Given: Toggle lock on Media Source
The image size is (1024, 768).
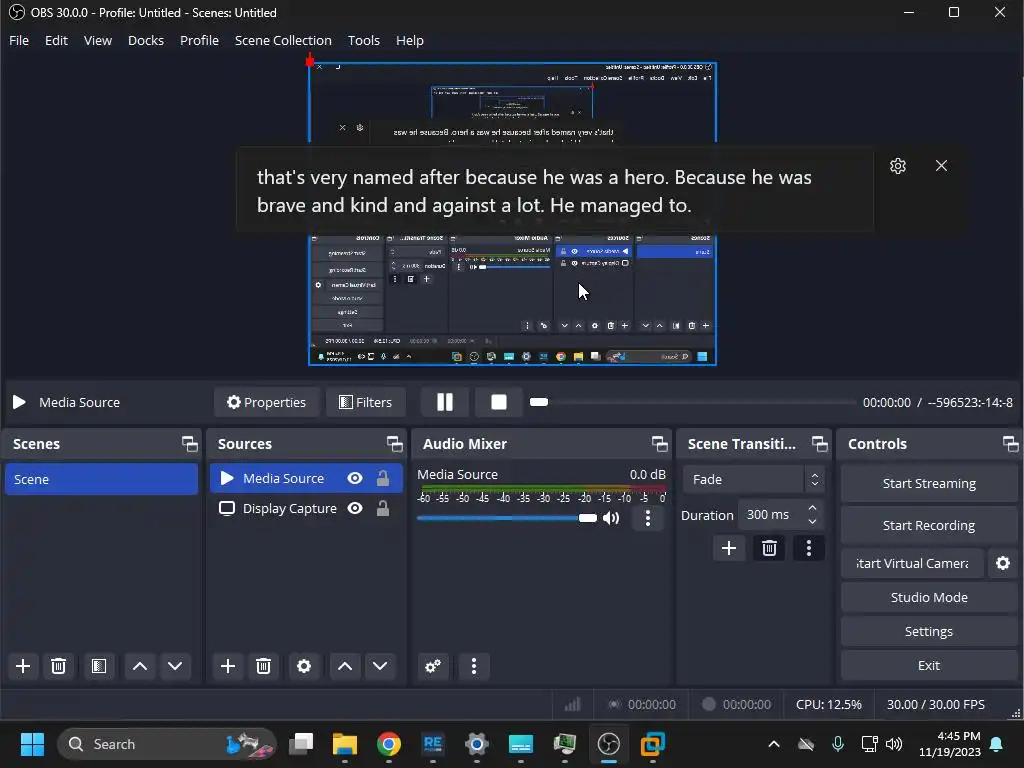Looking at the screenshot, I should click(x=383, y=479).
